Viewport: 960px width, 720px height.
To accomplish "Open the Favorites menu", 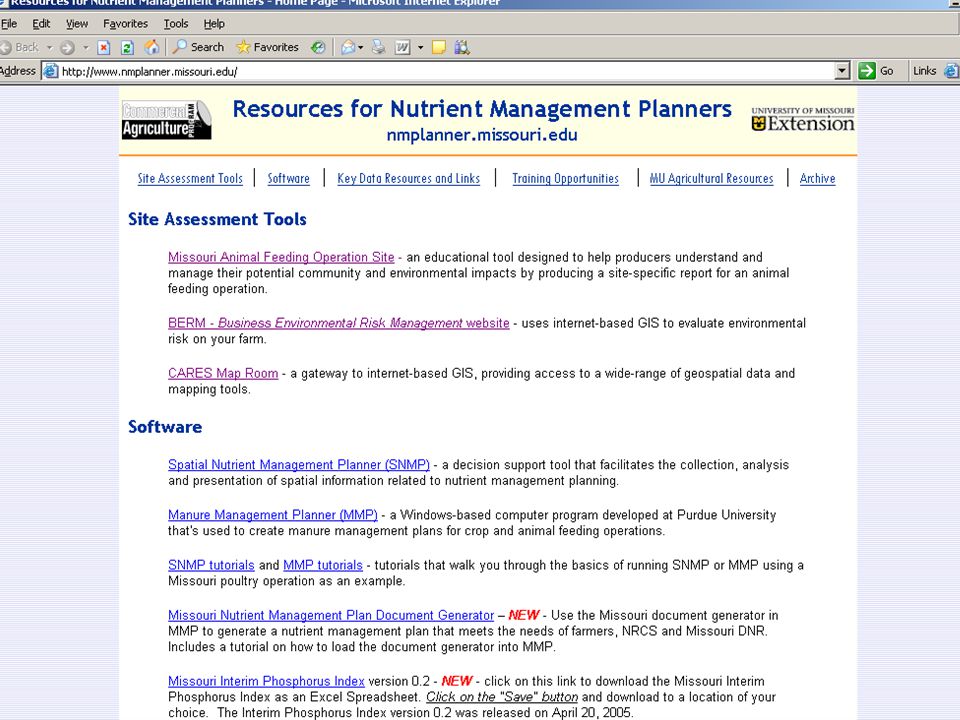I will click(126, 24).
